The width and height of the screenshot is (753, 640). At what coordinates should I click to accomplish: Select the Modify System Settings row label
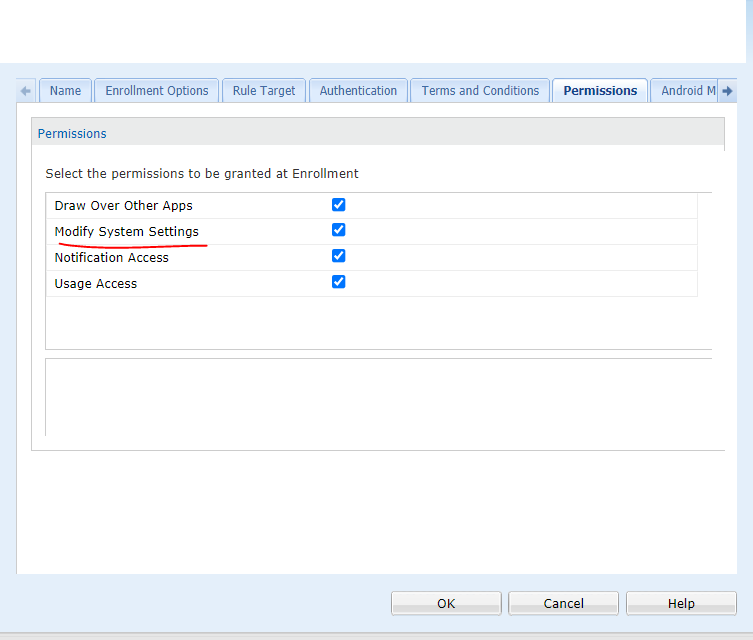click(x=126, y=232)
